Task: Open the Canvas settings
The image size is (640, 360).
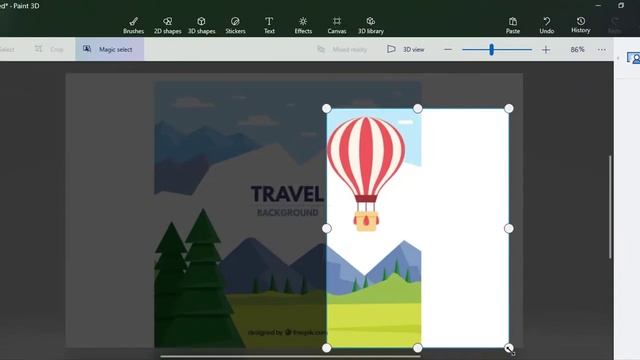Action: pos(337,25)
